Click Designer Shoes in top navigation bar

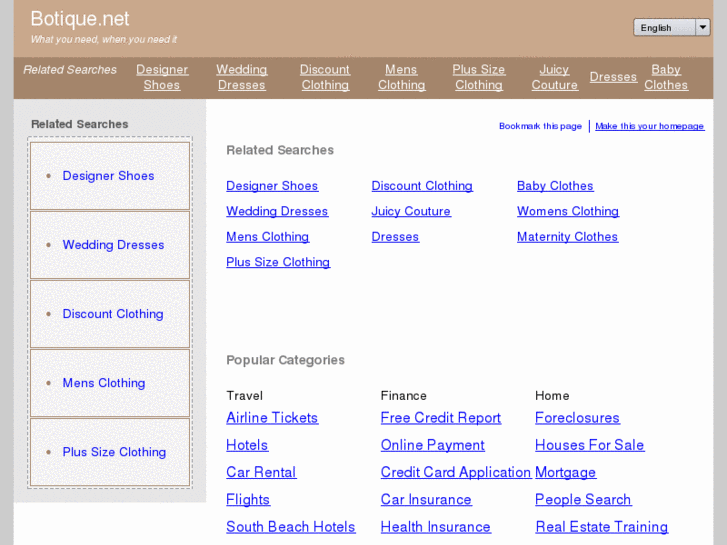point(162,77)
